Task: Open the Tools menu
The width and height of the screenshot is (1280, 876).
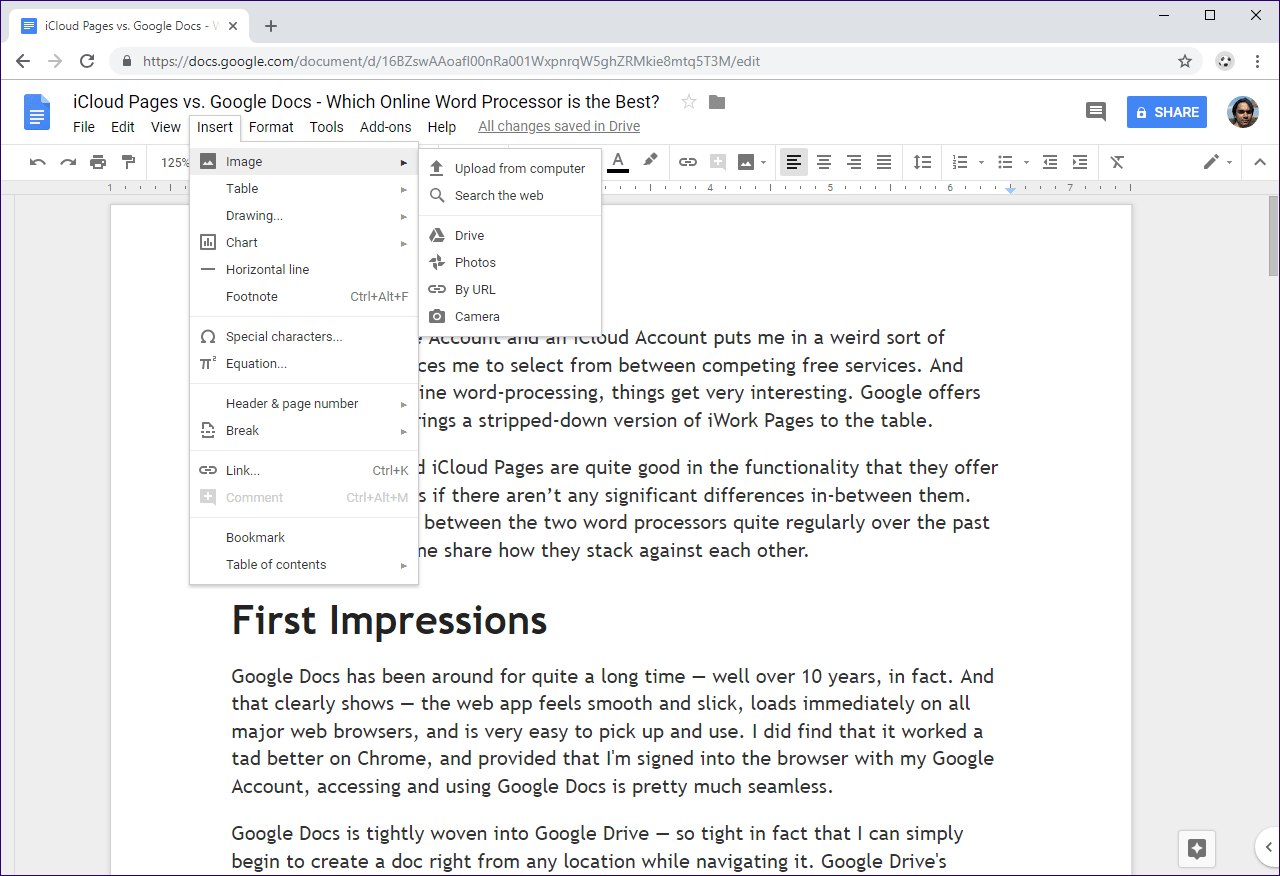Action: point(326,127)
